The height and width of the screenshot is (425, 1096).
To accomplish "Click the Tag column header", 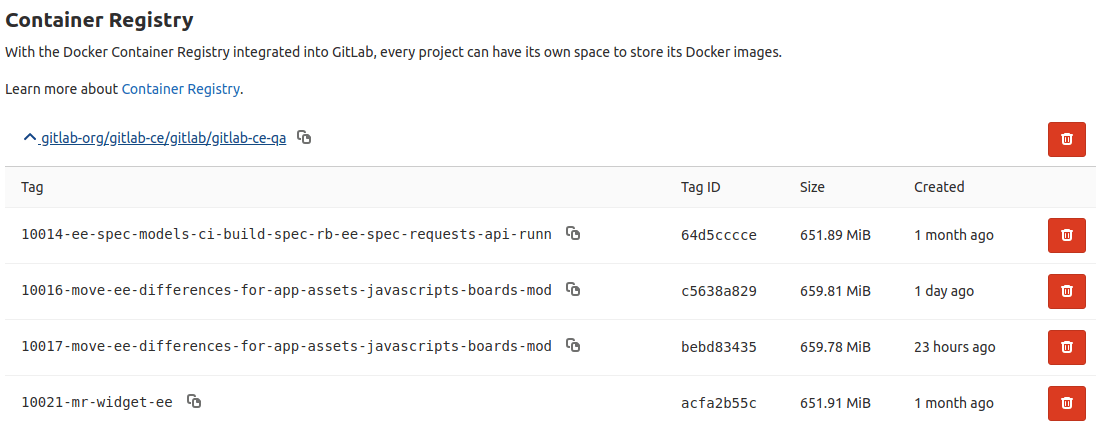I will tap(32, 187).
